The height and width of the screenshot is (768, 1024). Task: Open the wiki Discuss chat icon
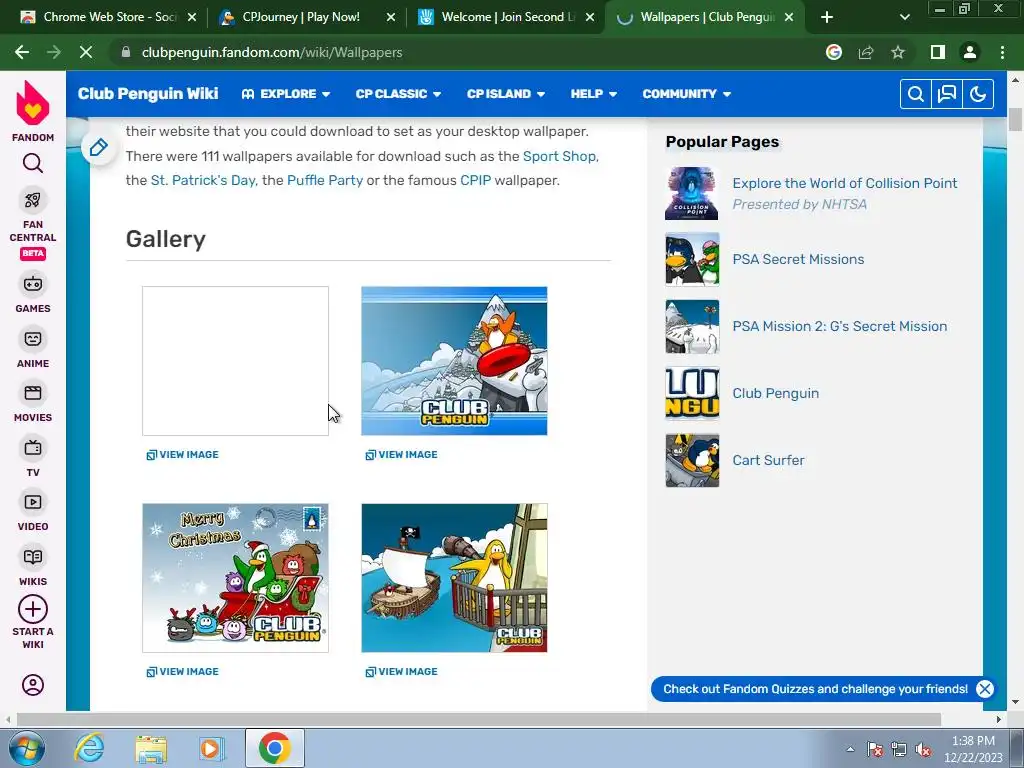947,94
